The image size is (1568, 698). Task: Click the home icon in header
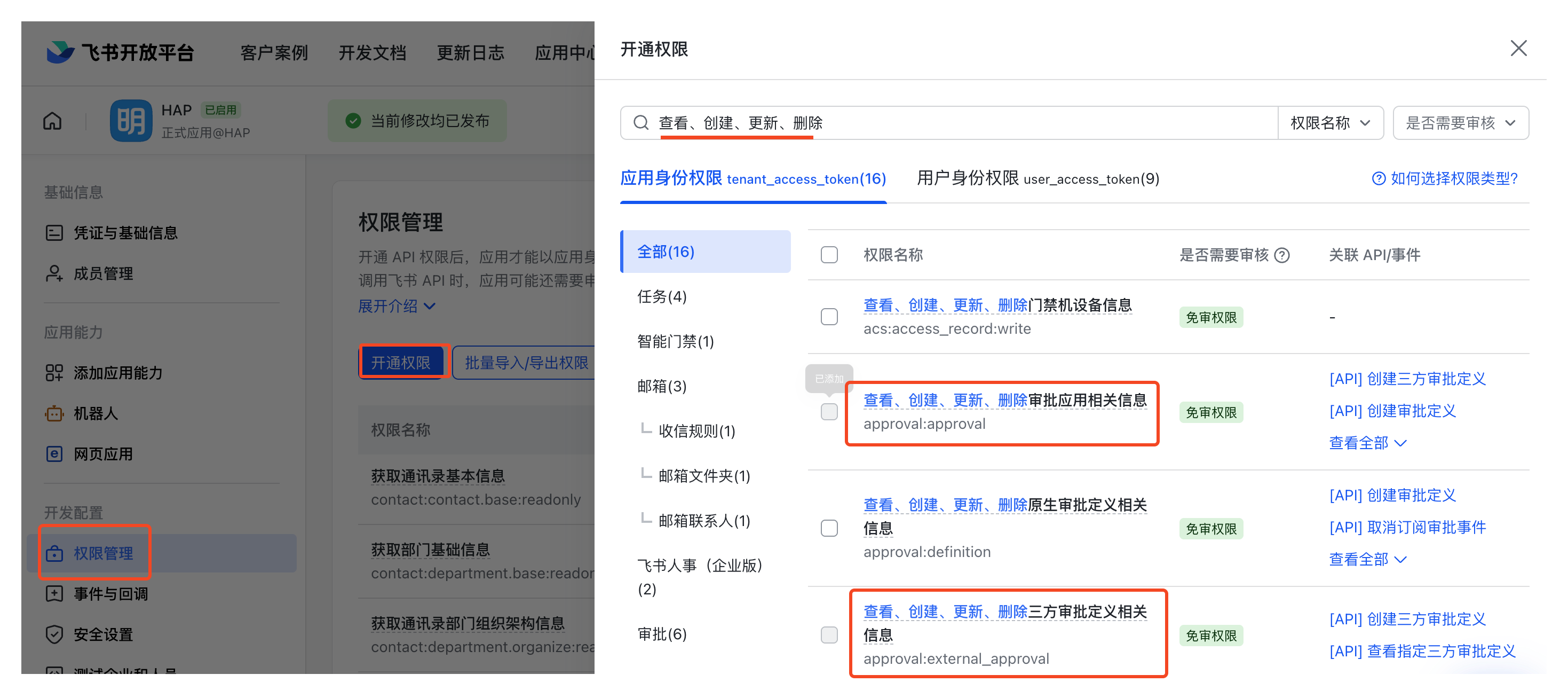52,121
